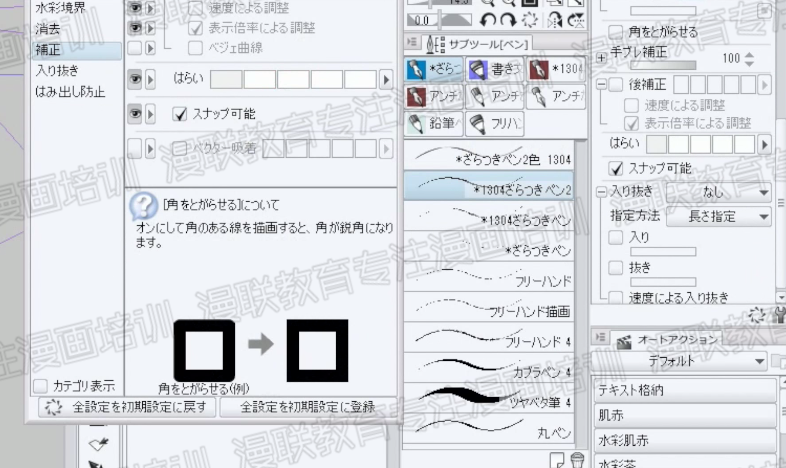Run the テキスト格納 auto action
Image resolution: width=786 pixels, height=468 pixels.
685,390
